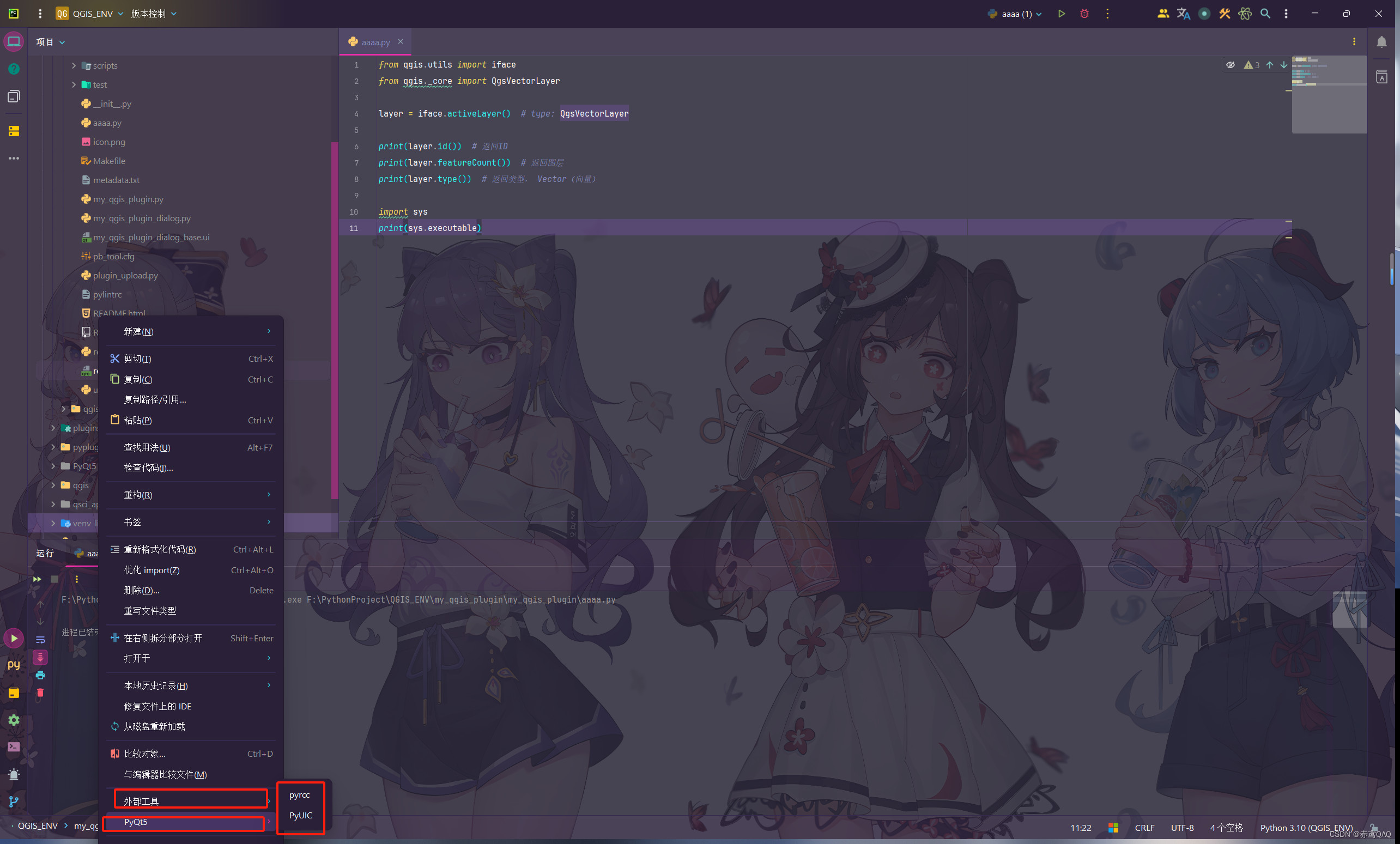
Task: Click the UTF-8 encoding in status bar
Action: tap(1182, 828)
